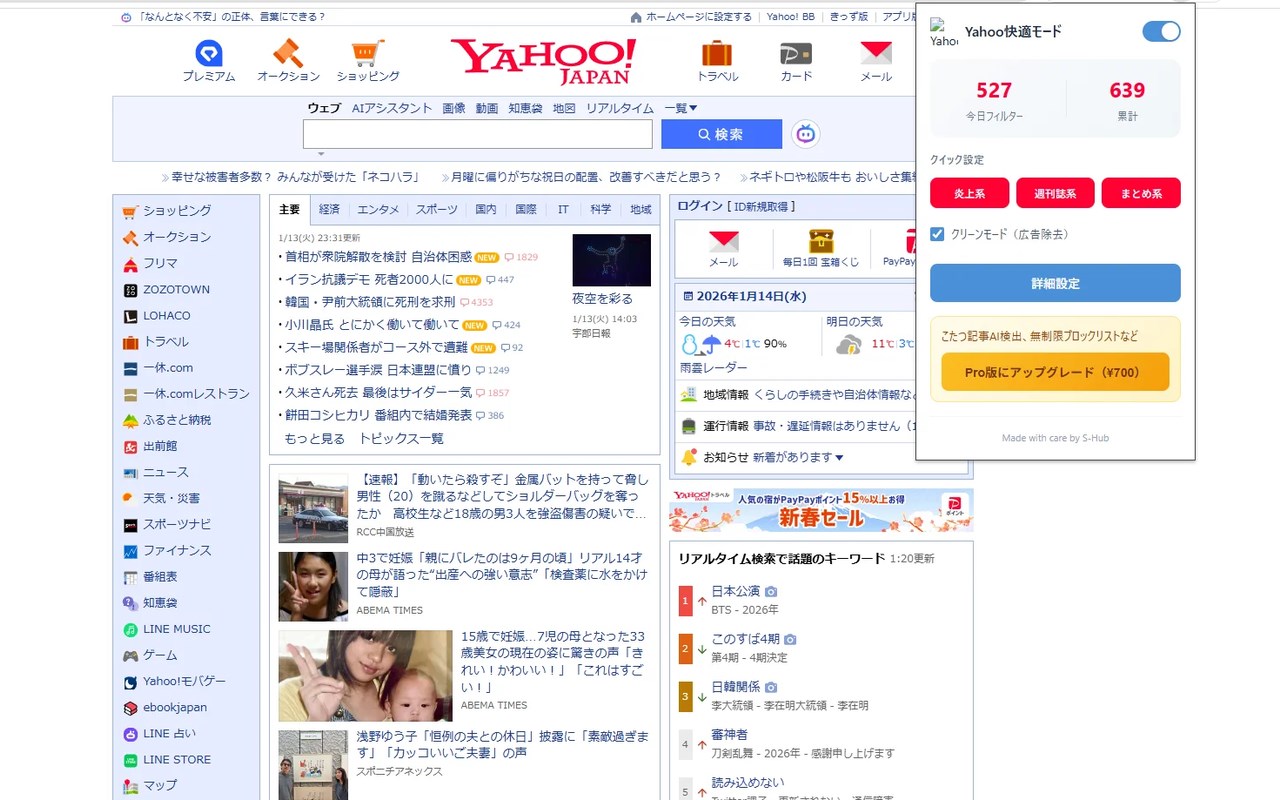Click the メール icon in the login panel

tap(723, 241)
